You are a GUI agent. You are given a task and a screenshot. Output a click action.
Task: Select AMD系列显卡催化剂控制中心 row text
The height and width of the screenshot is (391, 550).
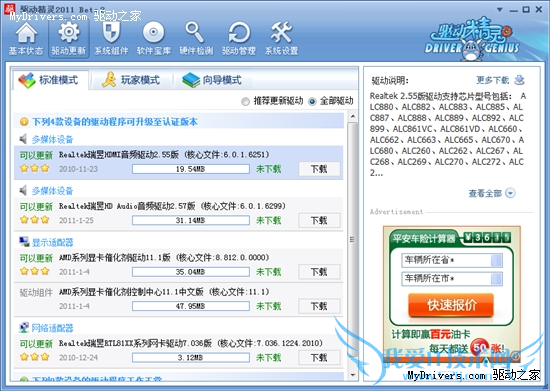coord(164,292)
